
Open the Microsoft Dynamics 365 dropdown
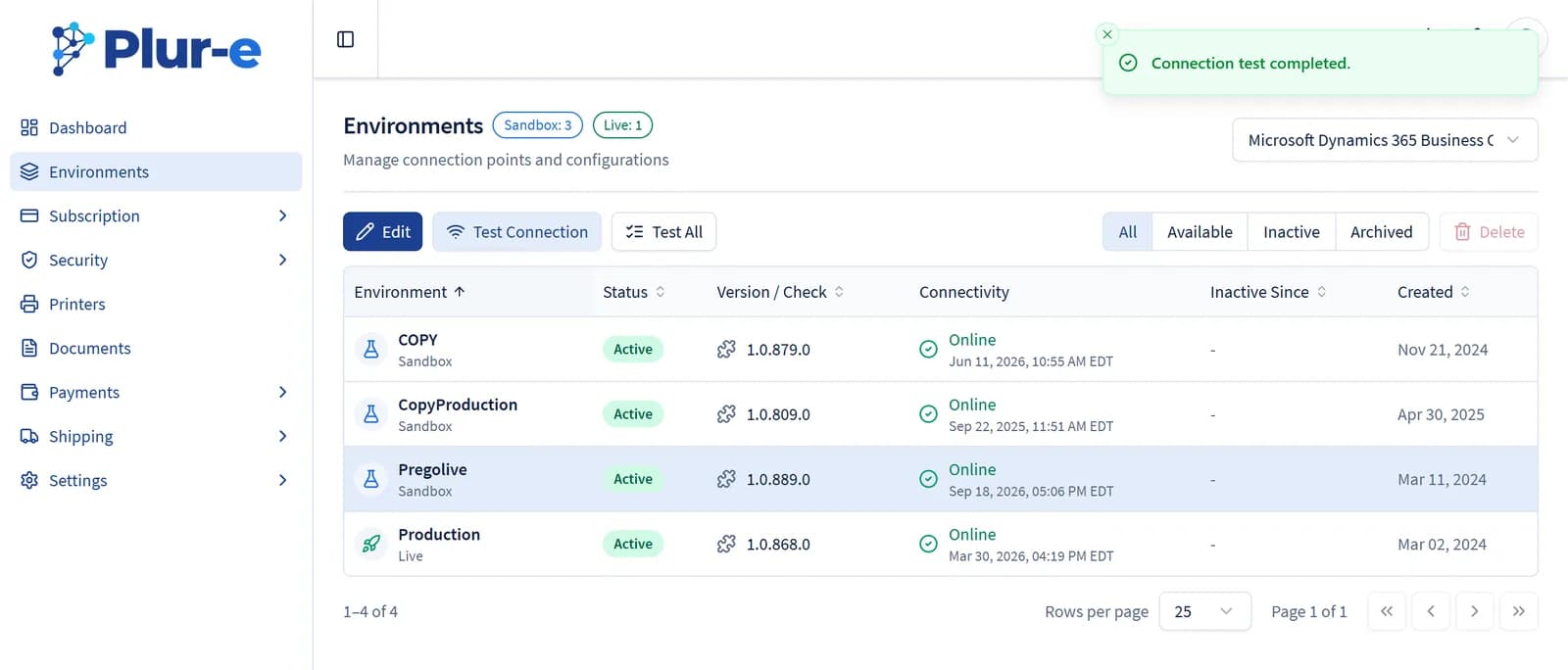[x=1385, y=140]
